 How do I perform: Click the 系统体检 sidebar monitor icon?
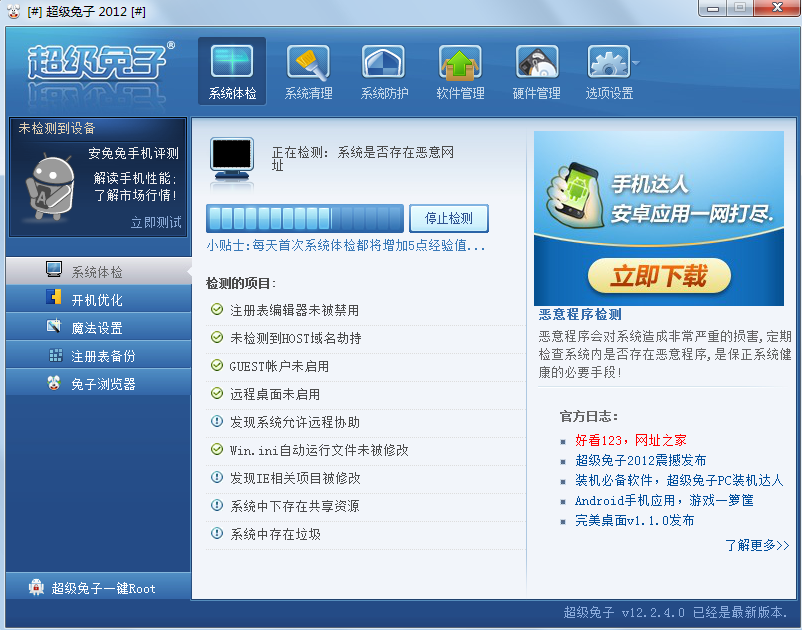click(x=54, y=269)
